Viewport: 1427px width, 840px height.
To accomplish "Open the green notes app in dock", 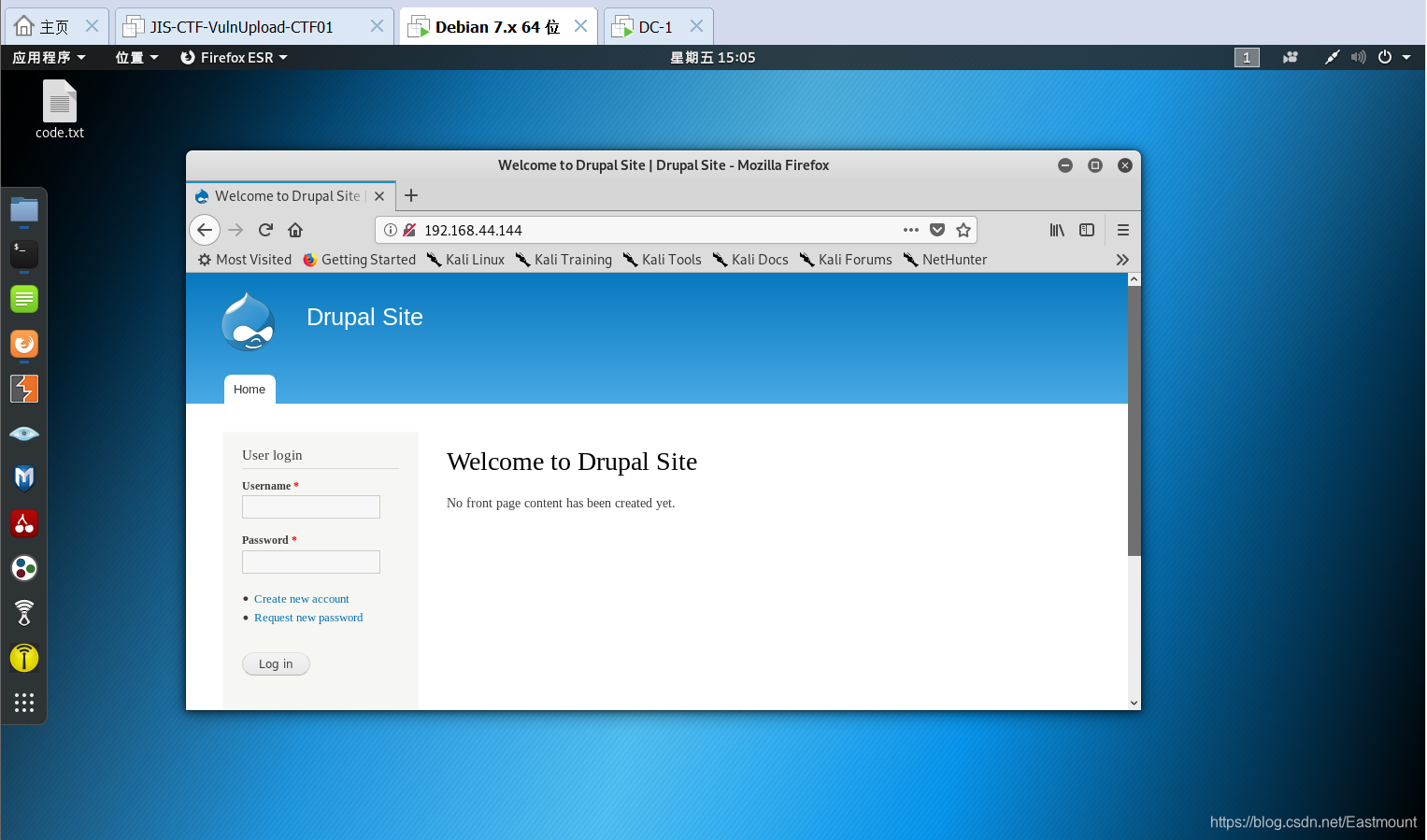I will click(x=24, y=299).
